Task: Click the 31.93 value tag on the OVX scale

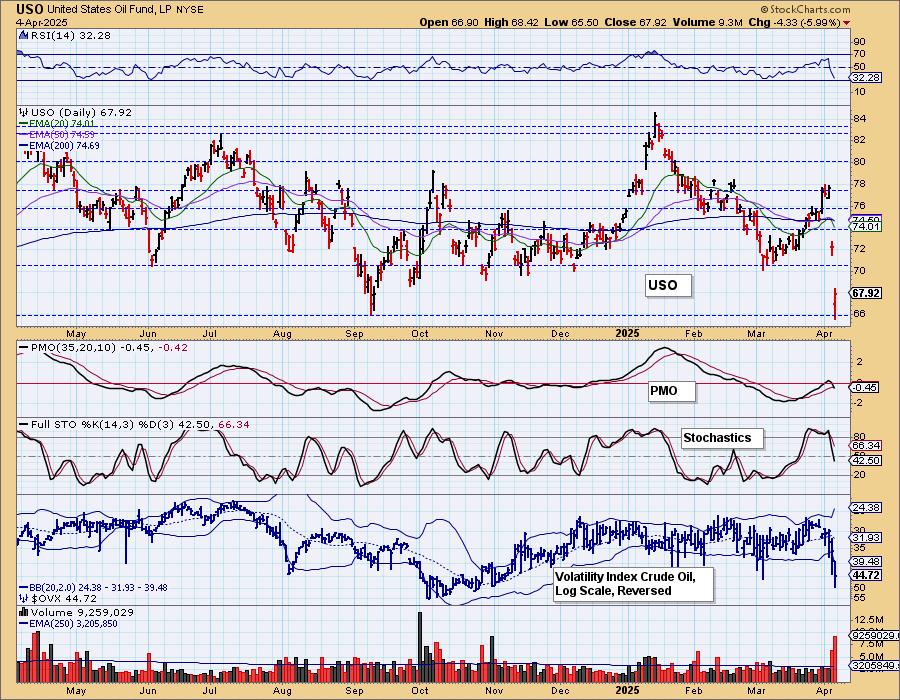Action: pos(866,538)
